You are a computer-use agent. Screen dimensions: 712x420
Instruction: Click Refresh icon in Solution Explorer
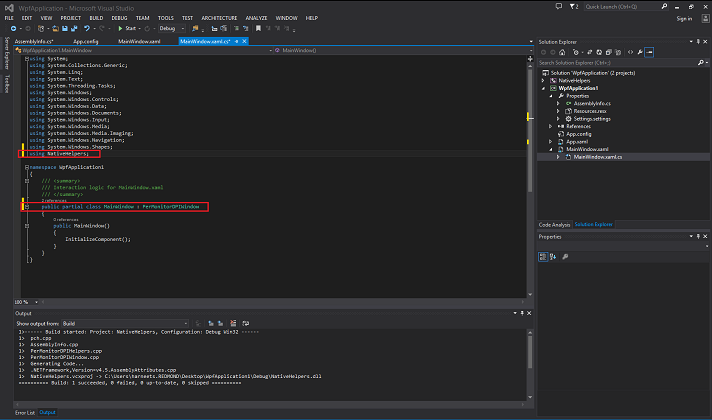point(599,52)
